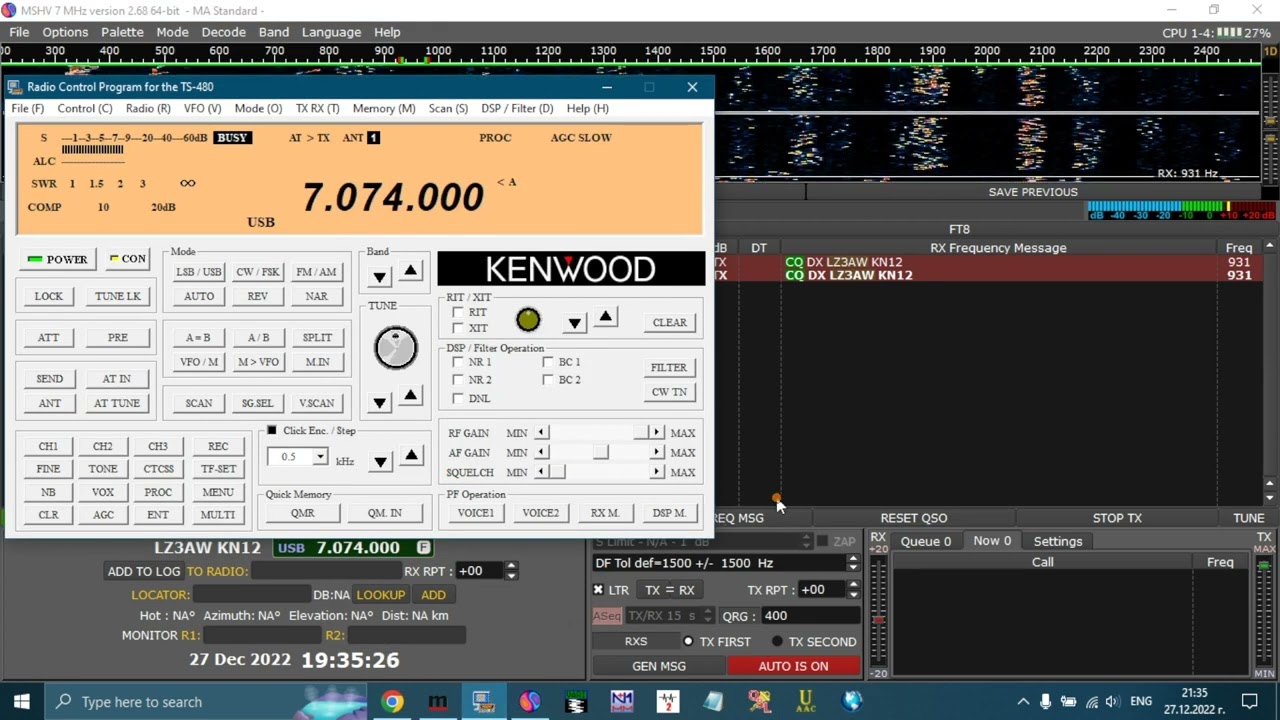Click the Band up arrow
The width and height of the screenshot is (1280, 720).
411,271
